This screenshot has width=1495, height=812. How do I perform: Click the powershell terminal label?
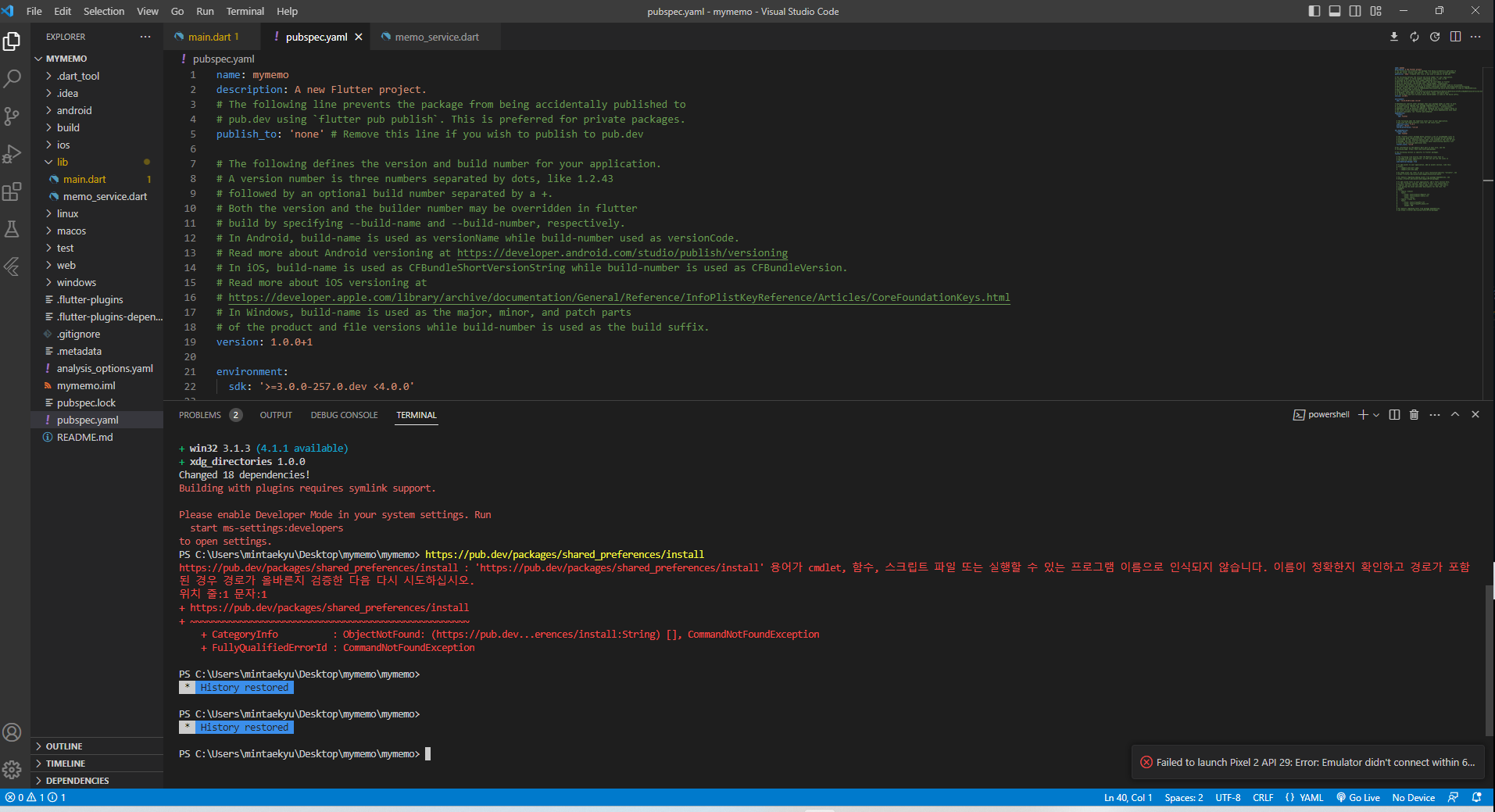[x=1322, y=415]
